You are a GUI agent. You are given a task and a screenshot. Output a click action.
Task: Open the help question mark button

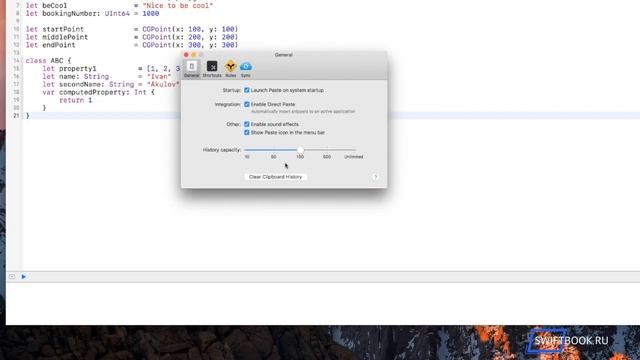click(x=376, y=177)
